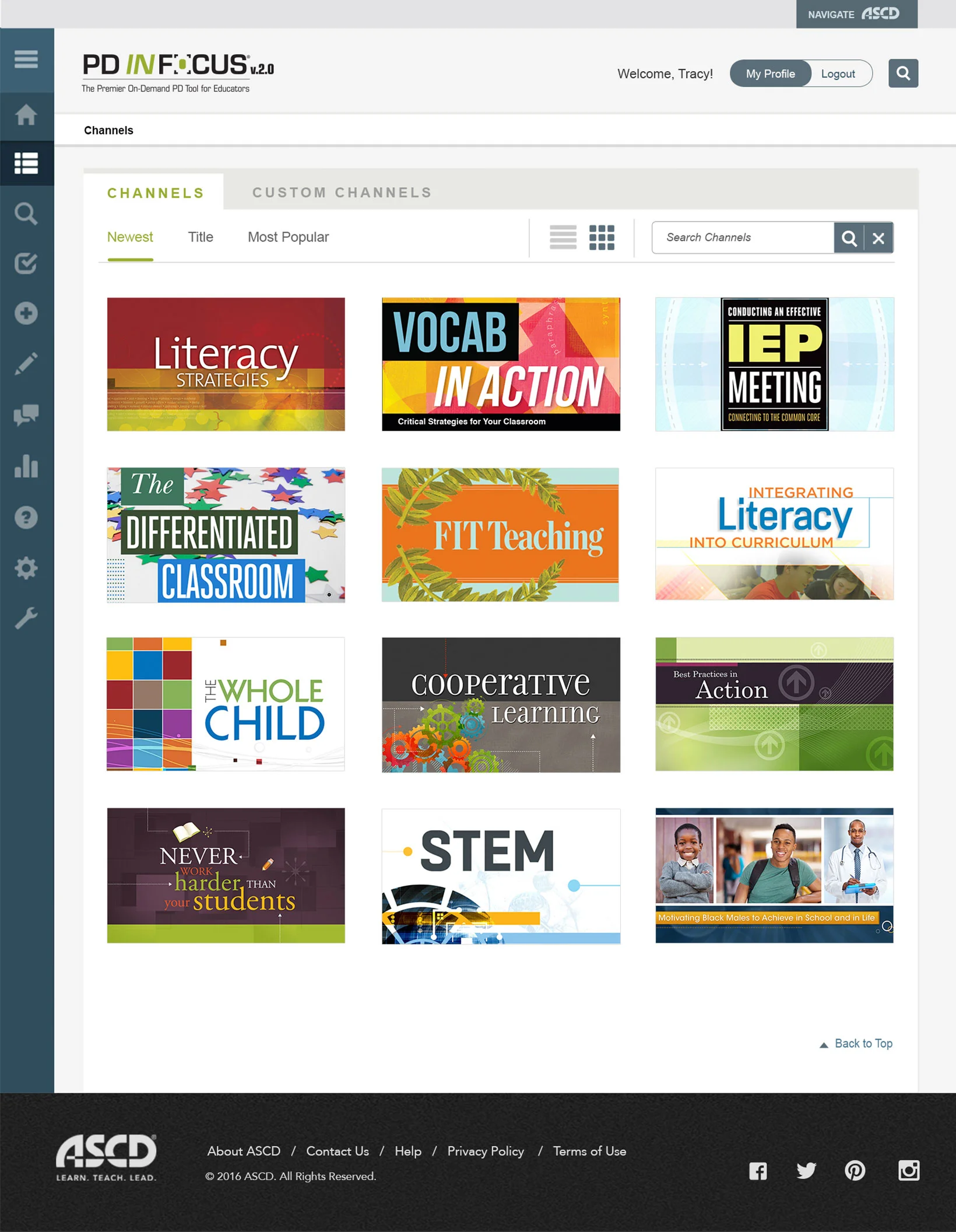The width and height of the screenshot is (956, 1232).
Task: Switch to list view layout icon
Action: click(x=563, y=237)
